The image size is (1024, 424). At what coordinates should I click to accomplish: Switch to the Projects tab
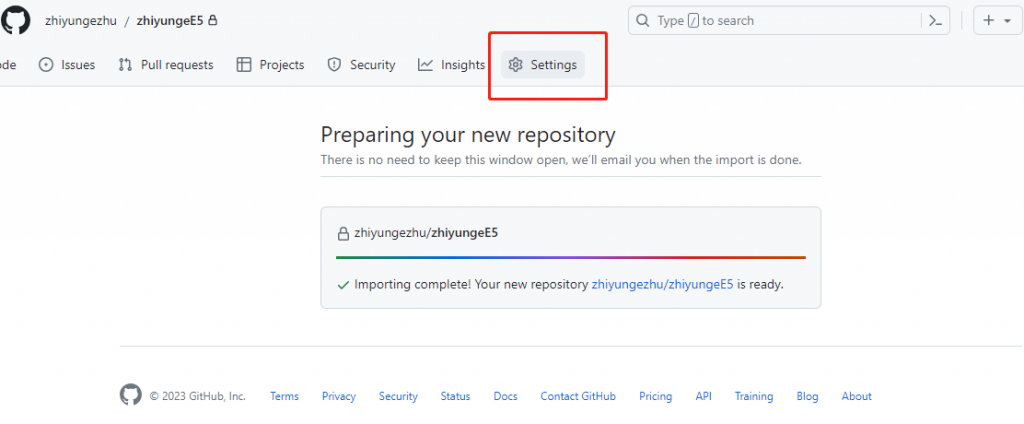click(281, 65)
